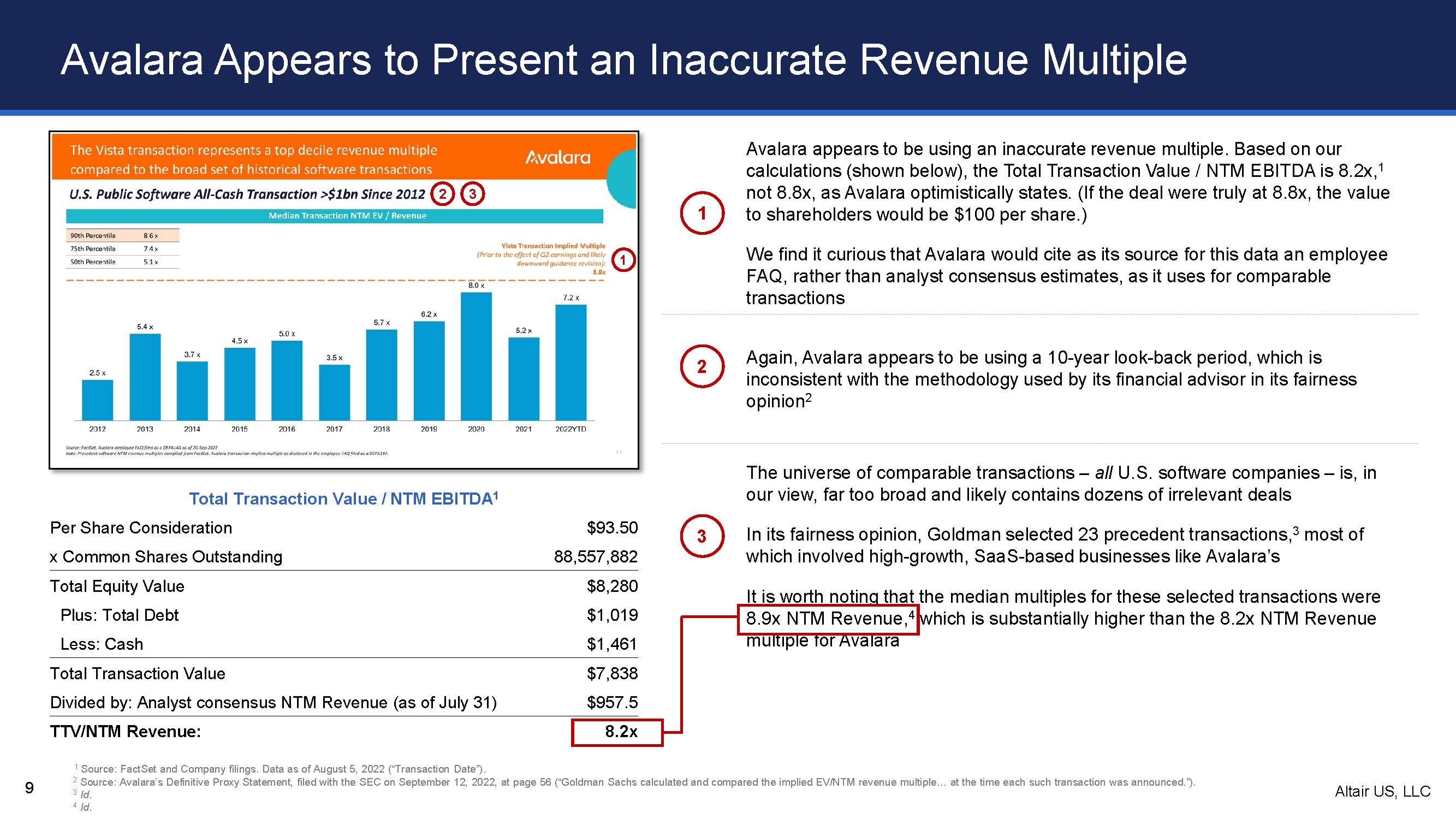This screenshot has width=1456, height=819.
Task: Click the Altair US, LLC footer text
Action: (1382, 791)
